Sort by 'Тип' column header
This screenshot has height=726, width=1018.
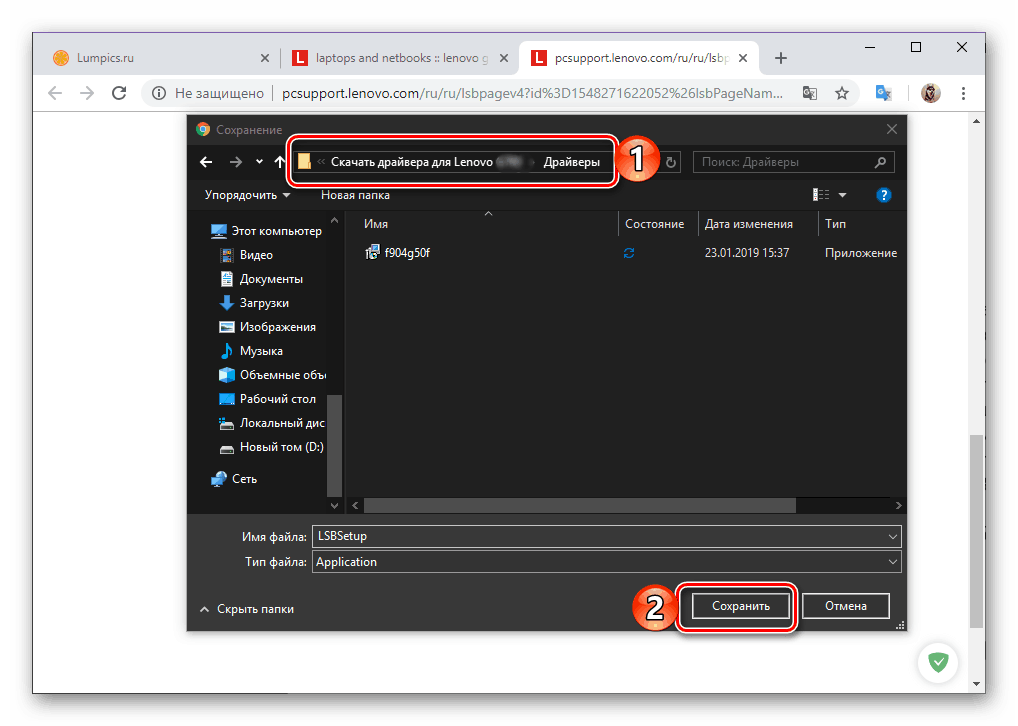(835, 223)
